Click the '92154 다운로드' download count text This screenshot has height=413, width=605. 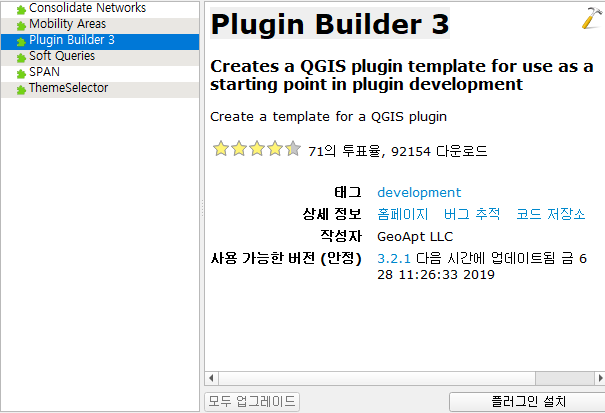coord(439,151)
